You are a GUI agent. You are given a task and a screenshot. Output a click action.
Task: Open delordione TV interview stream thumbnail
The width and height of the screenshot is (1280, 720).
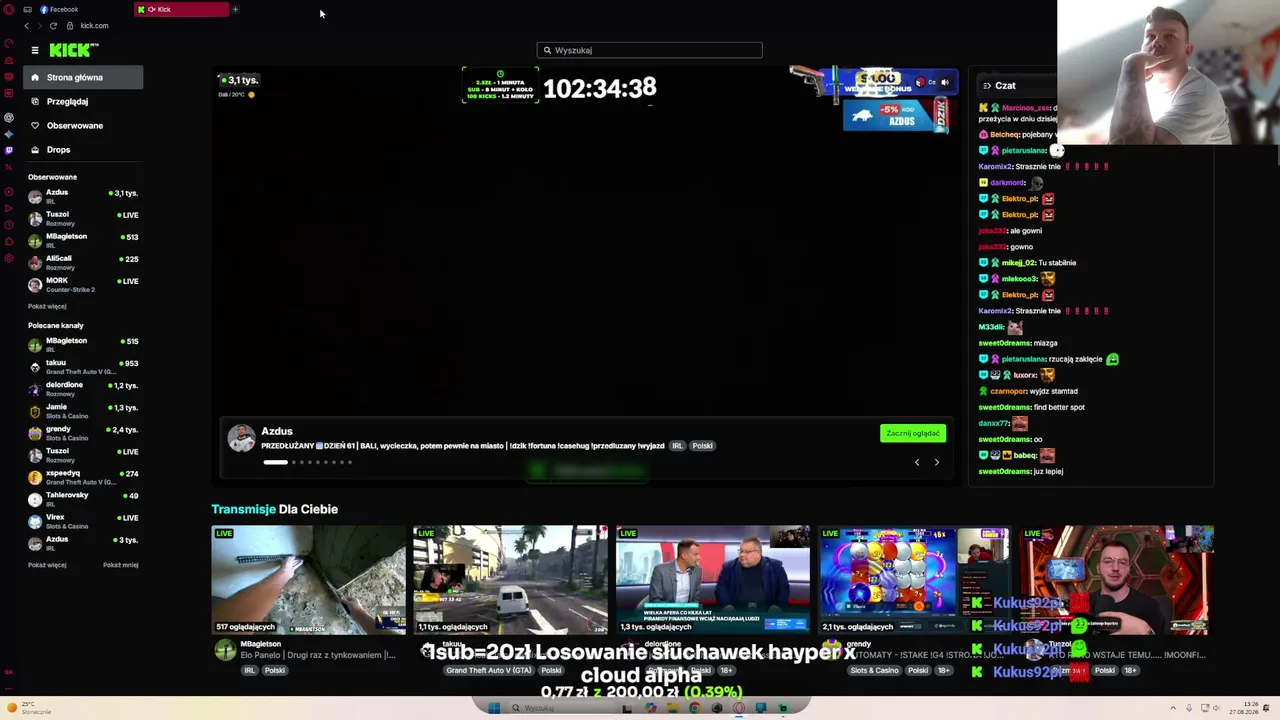pos(713,580)
